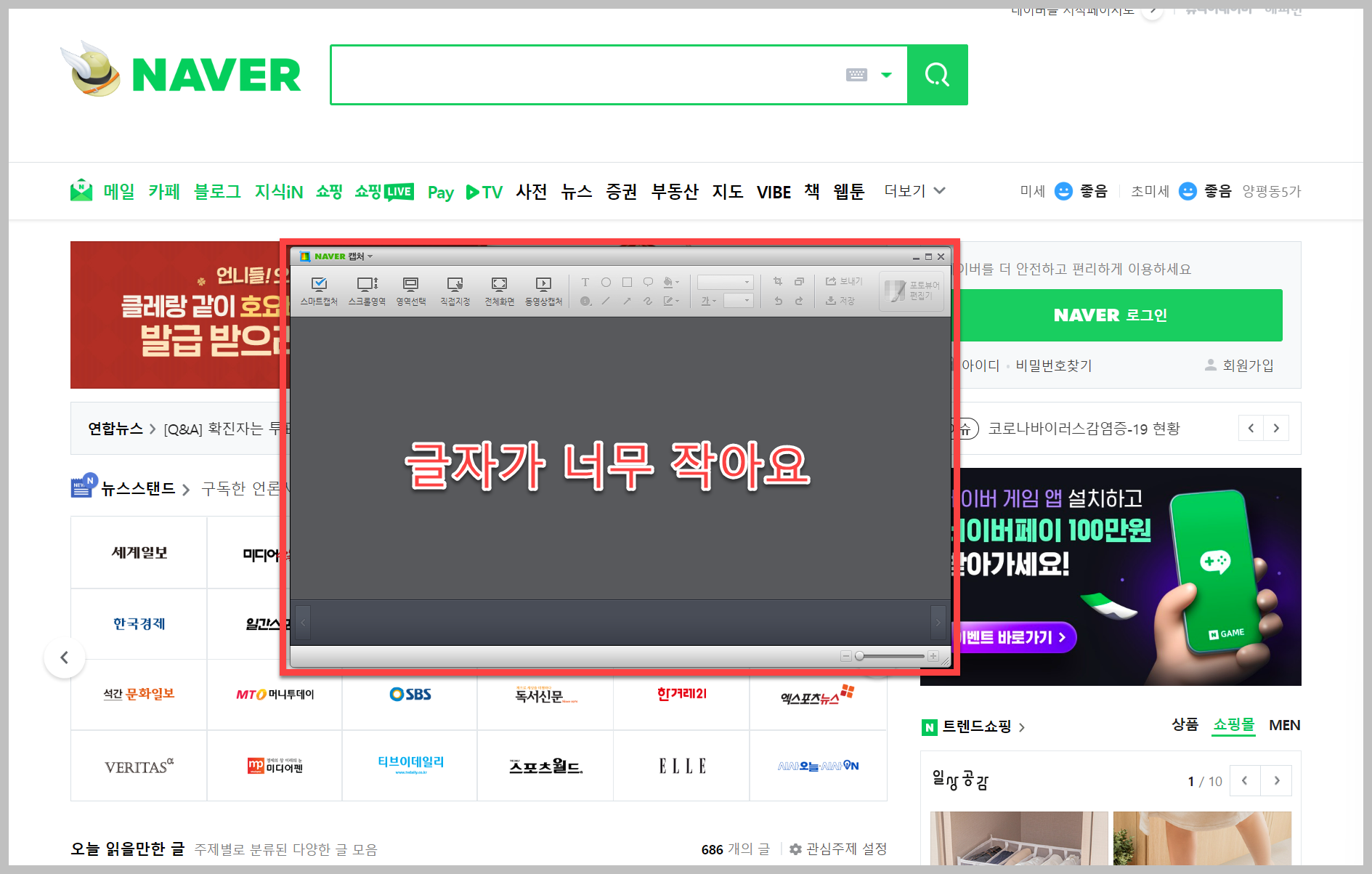The image size is (1372, 874).
Task: Pick the freehand curve tool
Action: coord(648,301)
